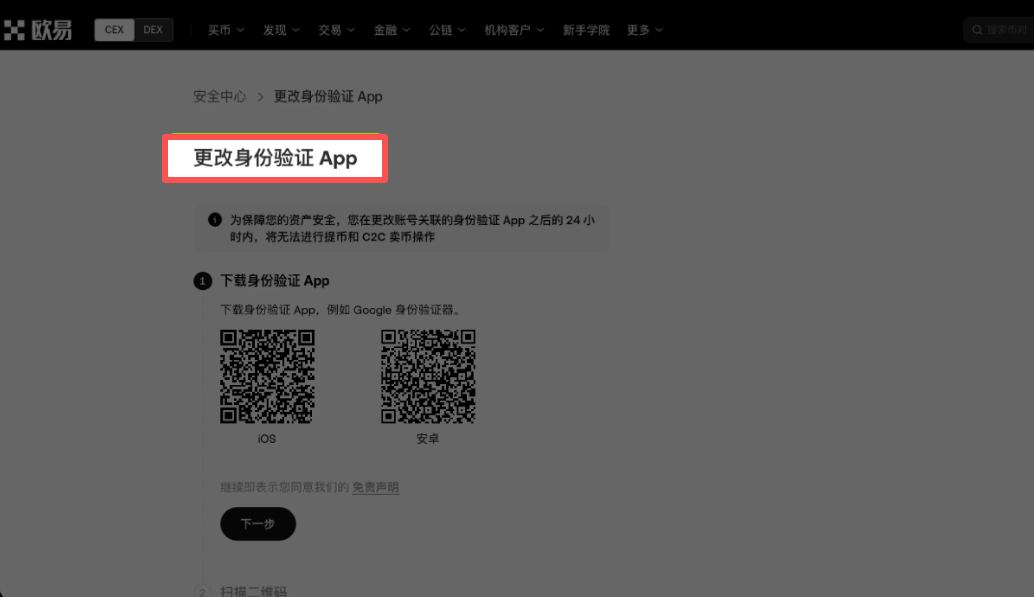
Task: Click the iOS download QR code
Action: [267, 377]
